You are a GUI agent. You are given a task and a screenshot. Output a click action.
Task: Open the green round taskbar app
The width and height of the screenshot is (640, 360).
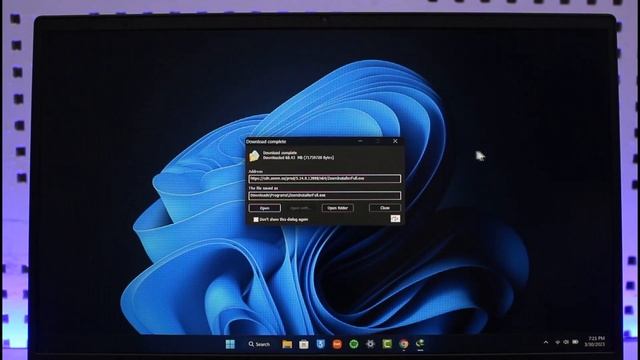point(354,344)
